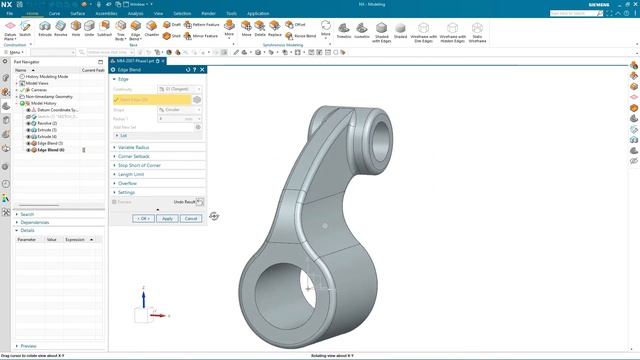Image resolution: width=640 pixels, height=360 pixels.
Task: Set Wireframe with Dim Edges style
Action: (x=423, y=32)
